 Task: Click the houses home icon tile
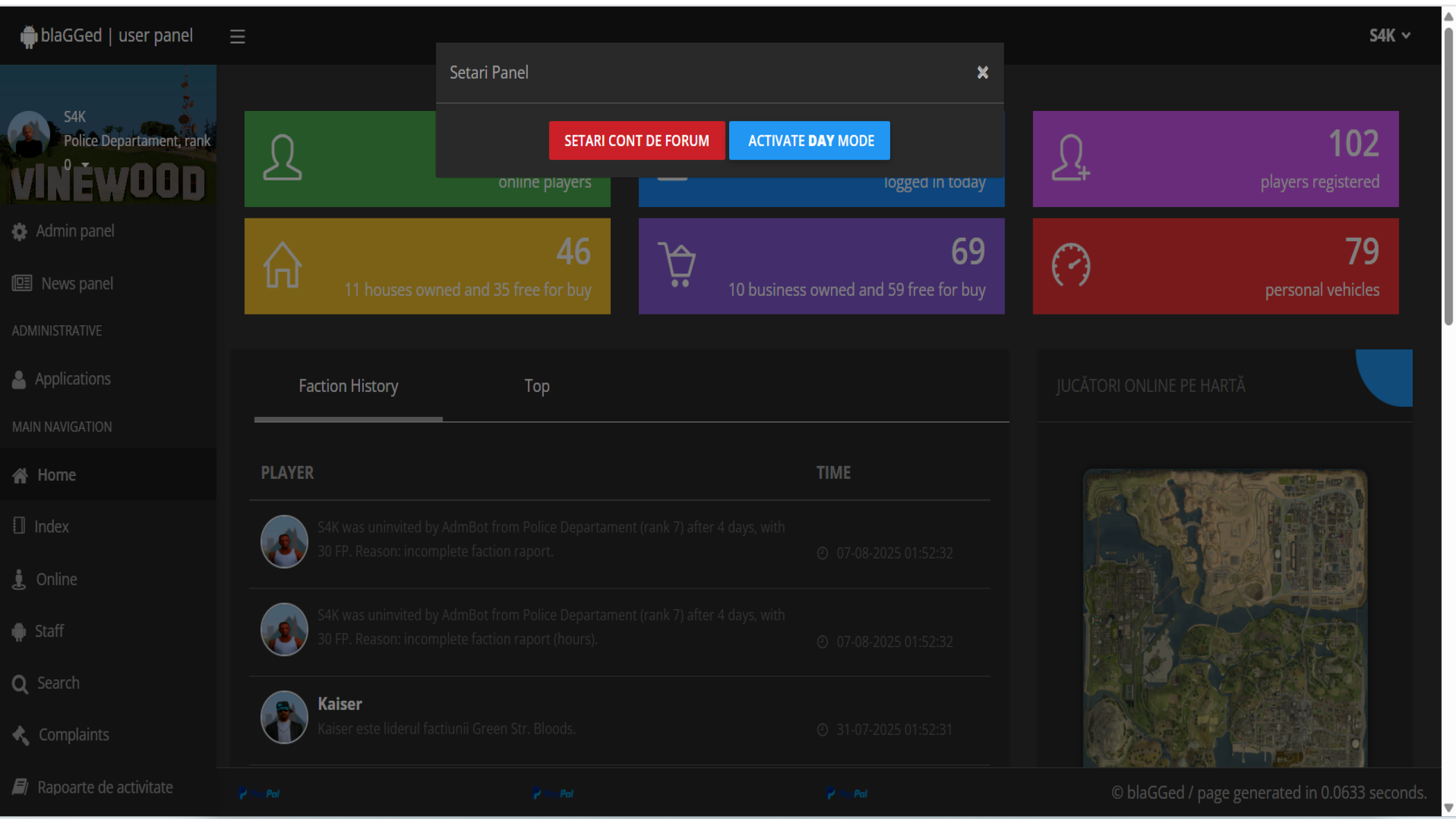(282, 266)
